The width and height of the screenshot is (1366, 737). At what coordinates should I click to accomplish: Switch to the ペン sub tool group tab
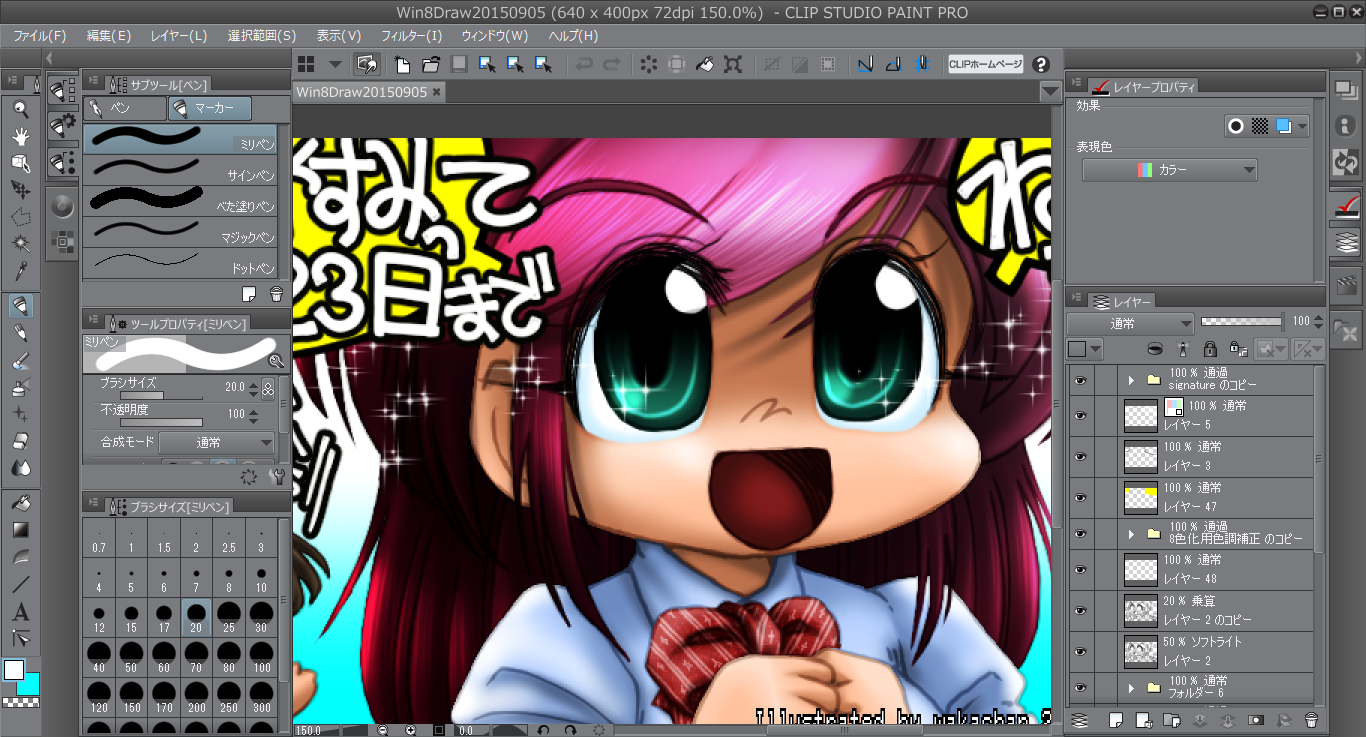tap(126, 108)
